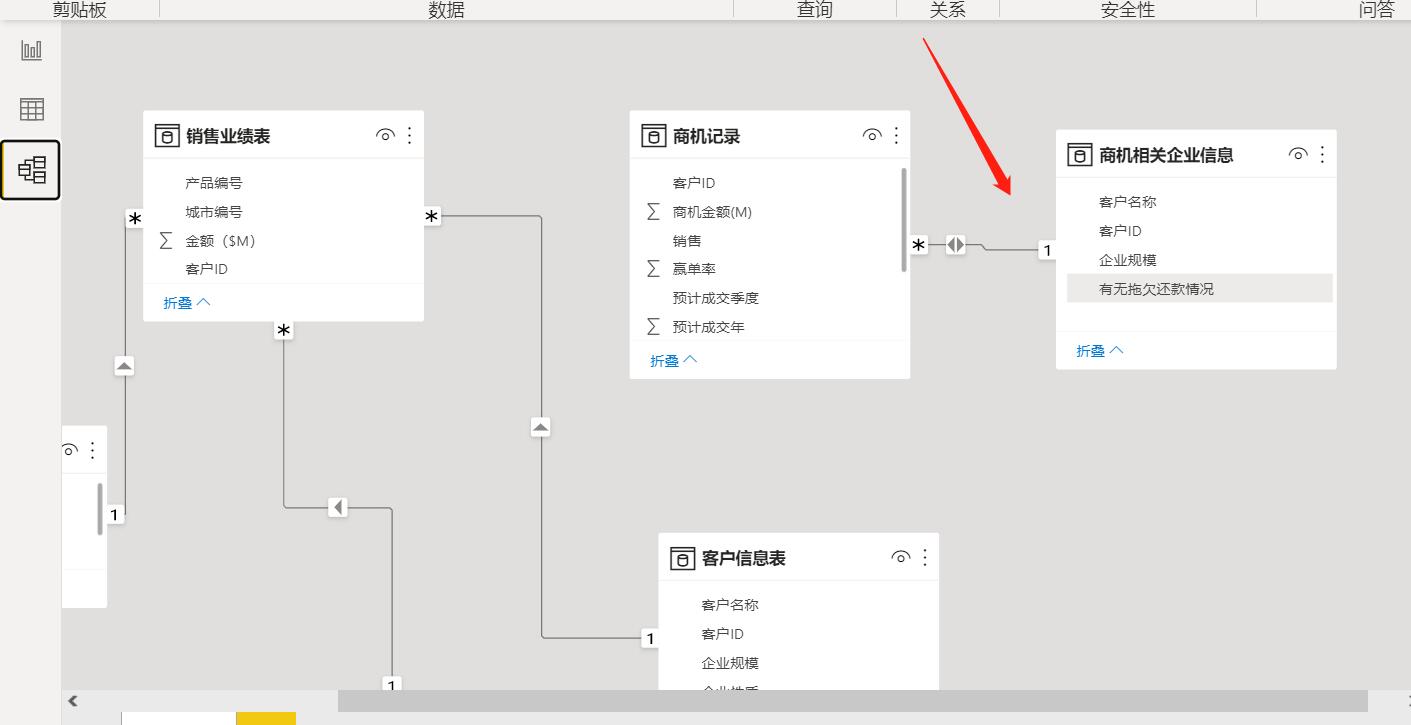1411x725 pixels.
Task: Collapse the 商机相关企业信息 field list
Action: point(1100,351)
